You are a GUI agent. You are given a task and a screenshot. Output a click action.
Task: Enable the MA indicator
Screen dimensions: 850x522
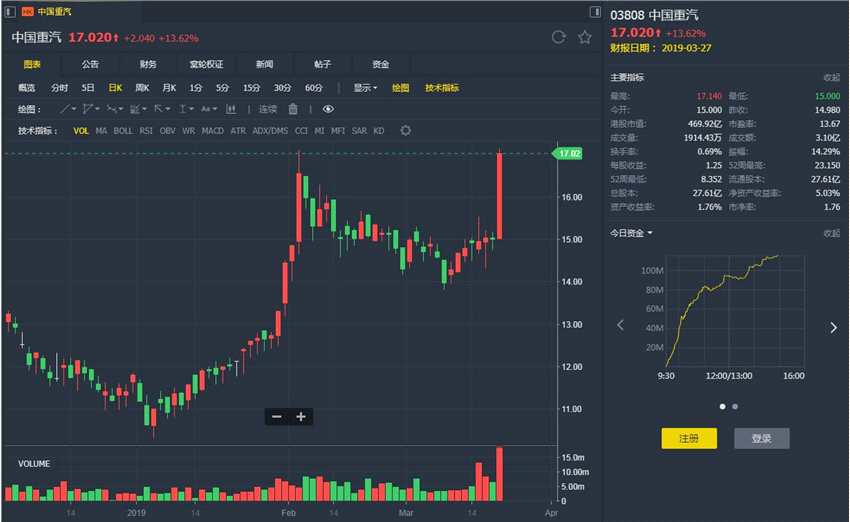(101, 131)
